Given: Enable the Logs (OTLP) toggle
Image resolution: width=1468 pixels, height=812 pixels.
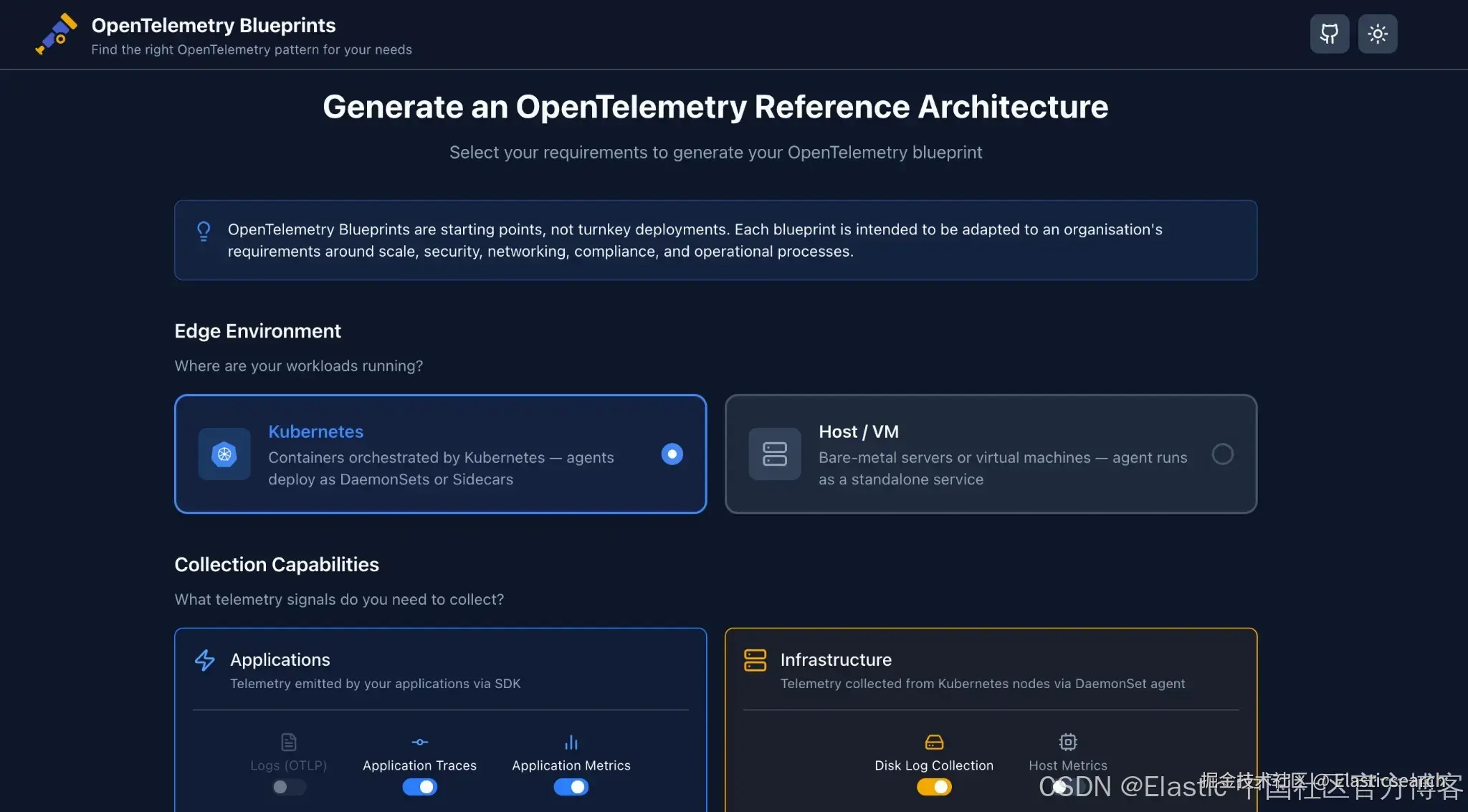Looking at the screenshot, I should point(289,787).
